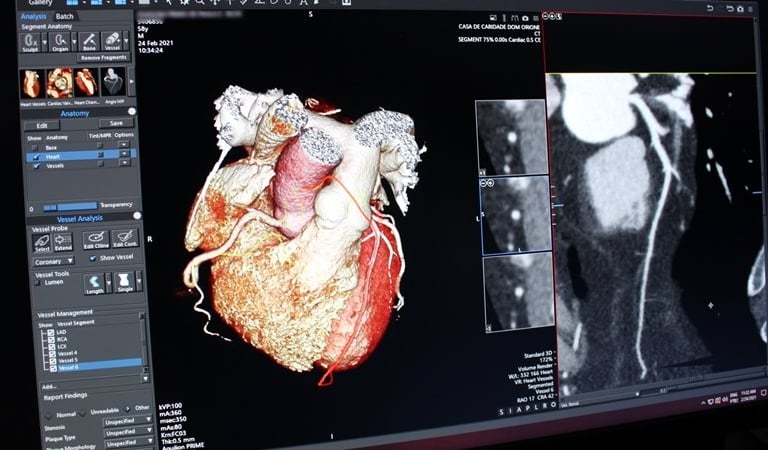Screen dimensions: 768x450
Task: Click the minus icon on middle cross-section panel
Action: 484,183
